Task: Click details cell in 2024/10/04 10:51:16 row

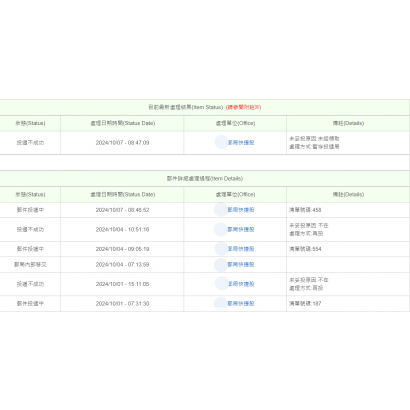Action: (348, 230)
